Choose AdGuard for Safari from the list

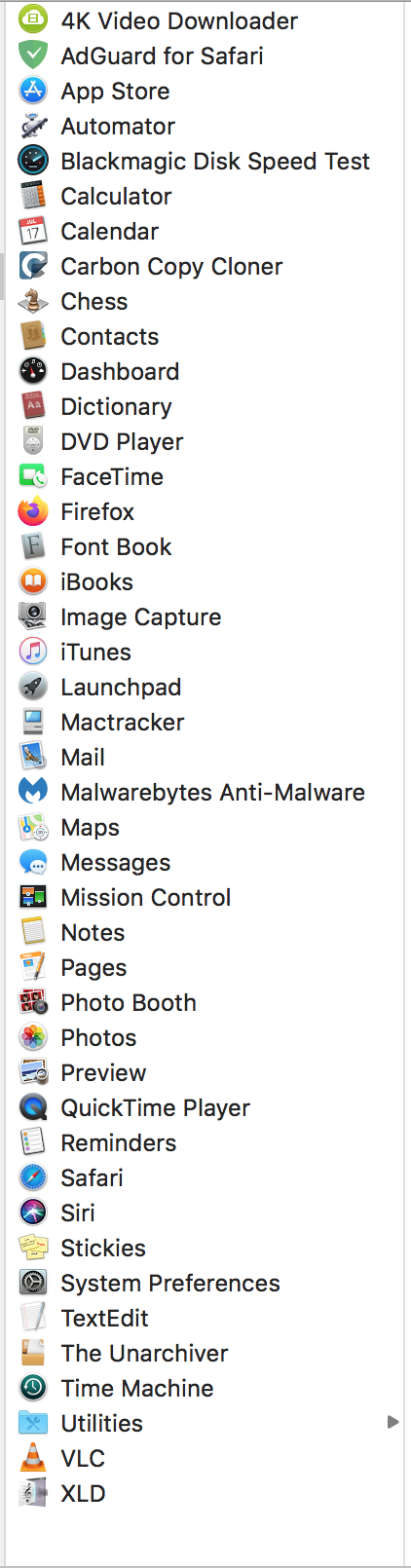coord(205,56)
